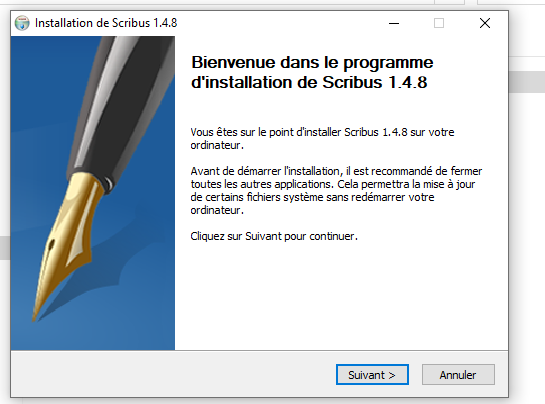545x404 pixels.
Task: Click the silver ring on the pen
Action: [x=107, y=184]
